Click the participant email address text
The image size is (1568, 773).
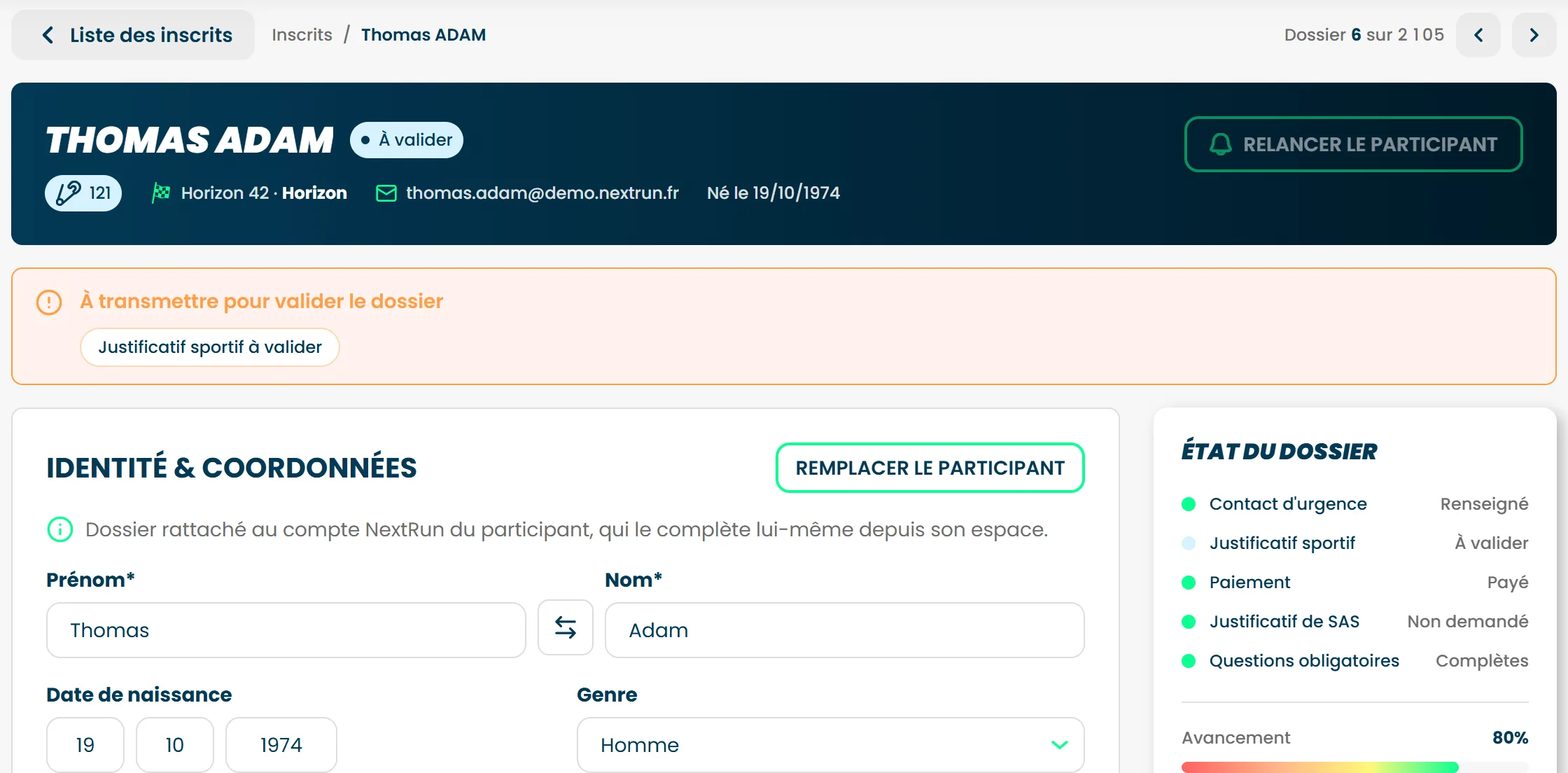[542, 193]
